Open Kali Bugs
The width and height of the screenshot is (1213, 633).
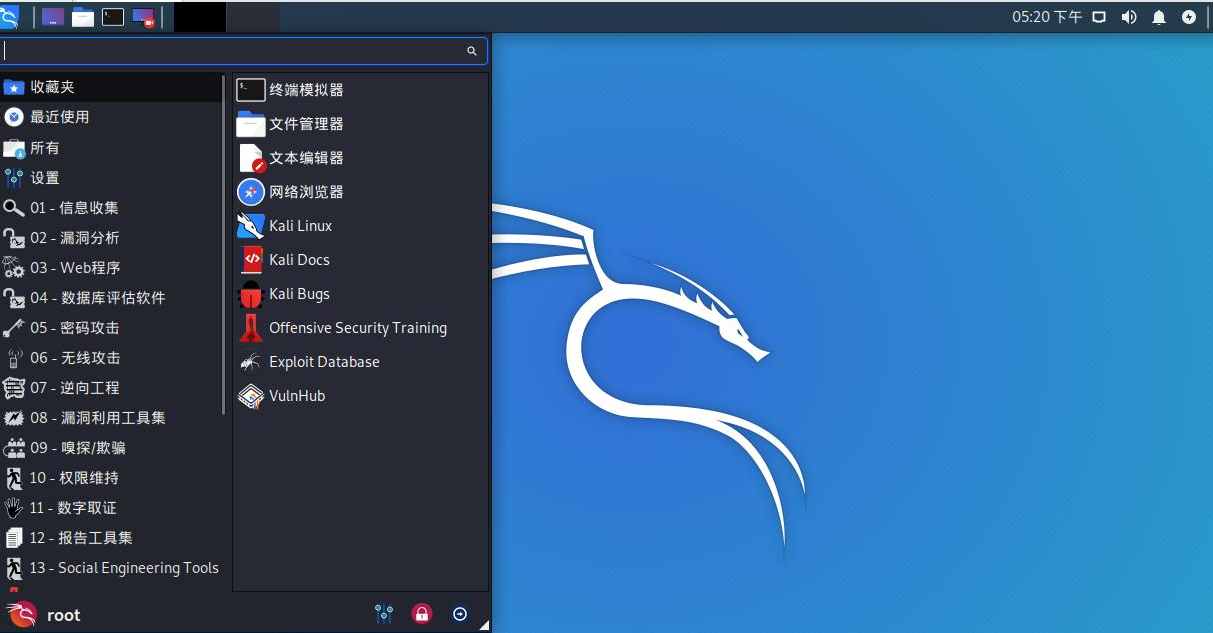click(x=360, y=294)
